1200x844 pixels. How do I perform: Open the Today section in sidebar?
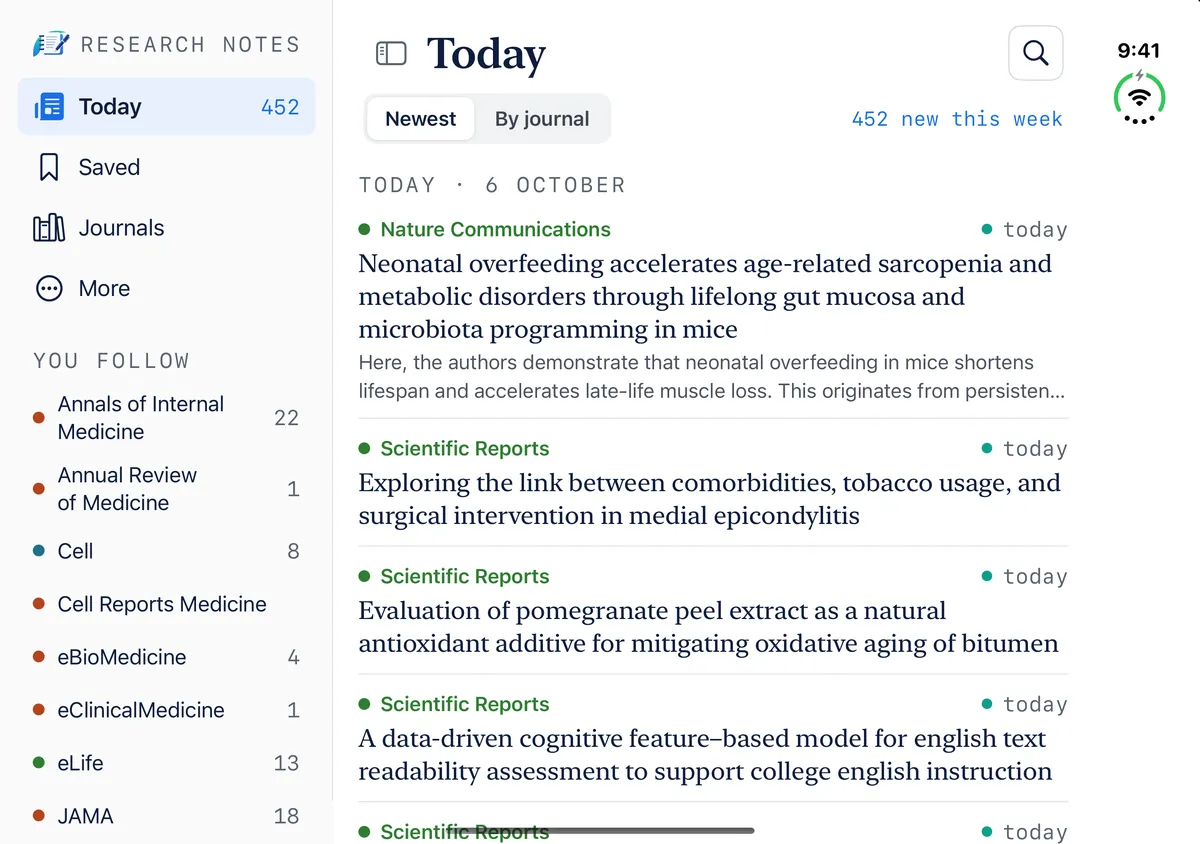click(x=167, y=107)
